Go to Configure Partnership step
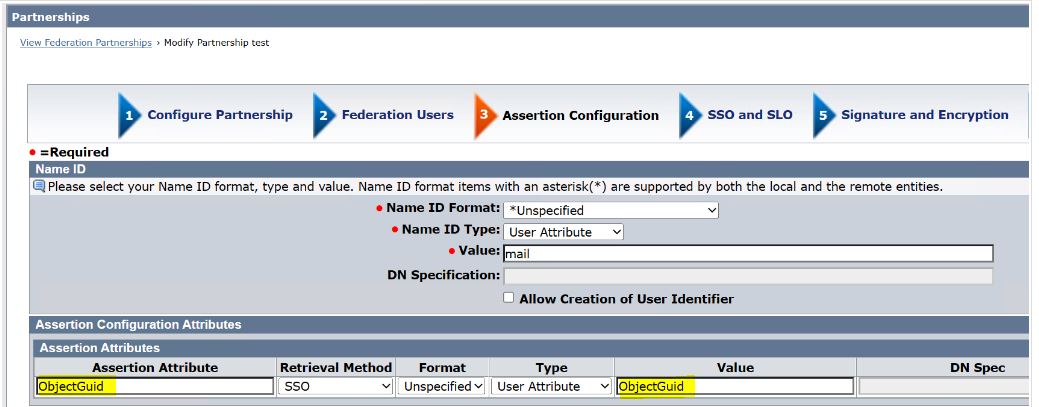Screen dimensions: 1039x407 [x=220, y=115]
